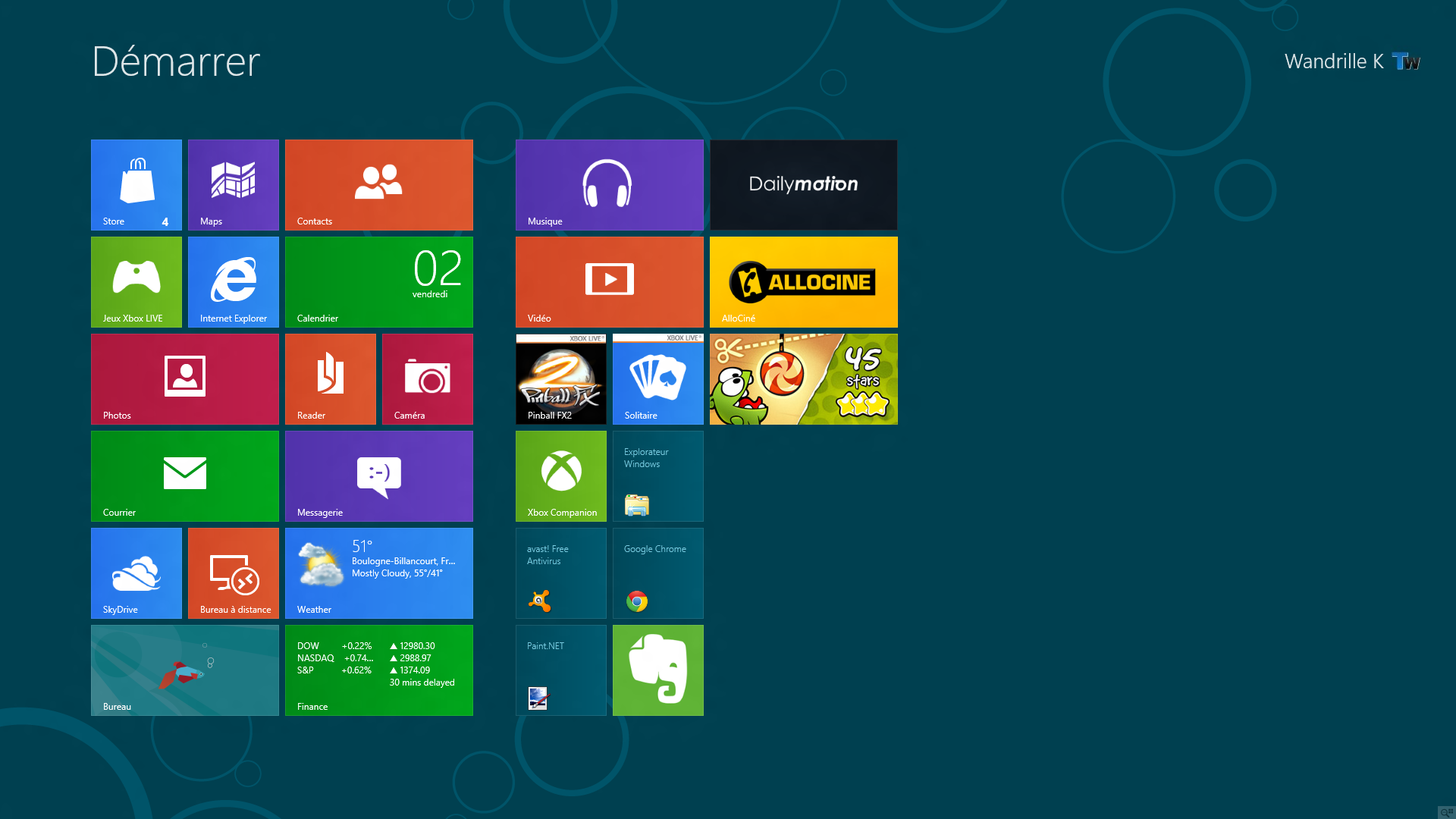1456x819 pixels.
Task: Launch avast! Free Antivirus tile
Action: [x=561, y=573]
